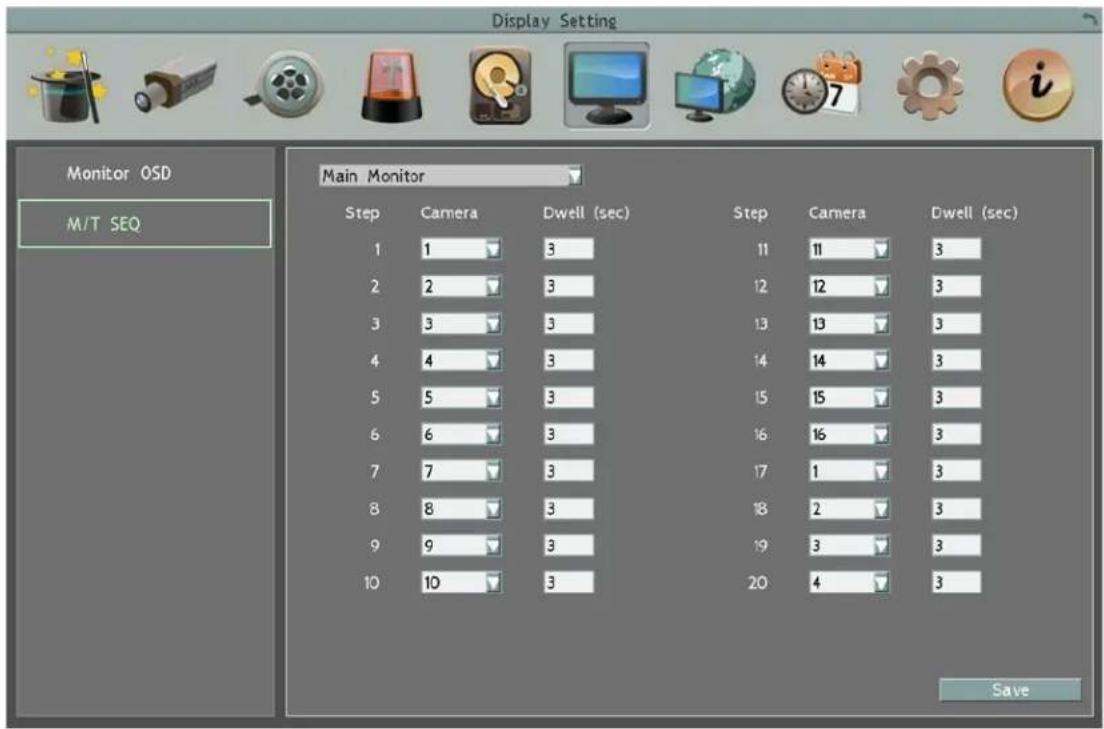The height and width of the screenshot is (729, 1104).
Task: Click dwell seconds field for step 1
Action: click(x=569, y=249)
